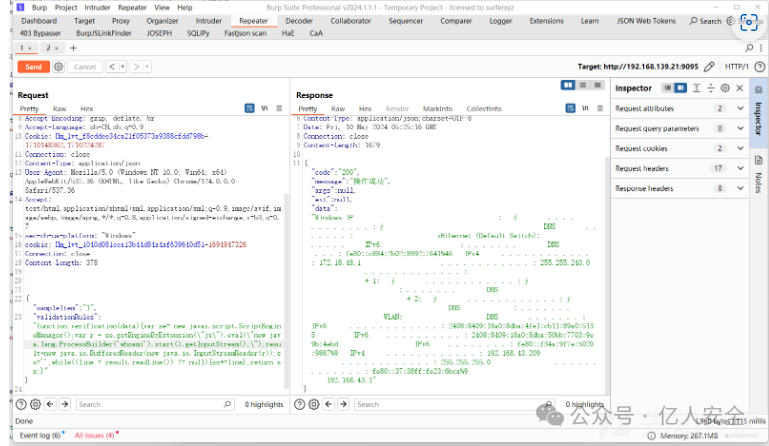Select Request Hex view tab

[x=86, y=108]
